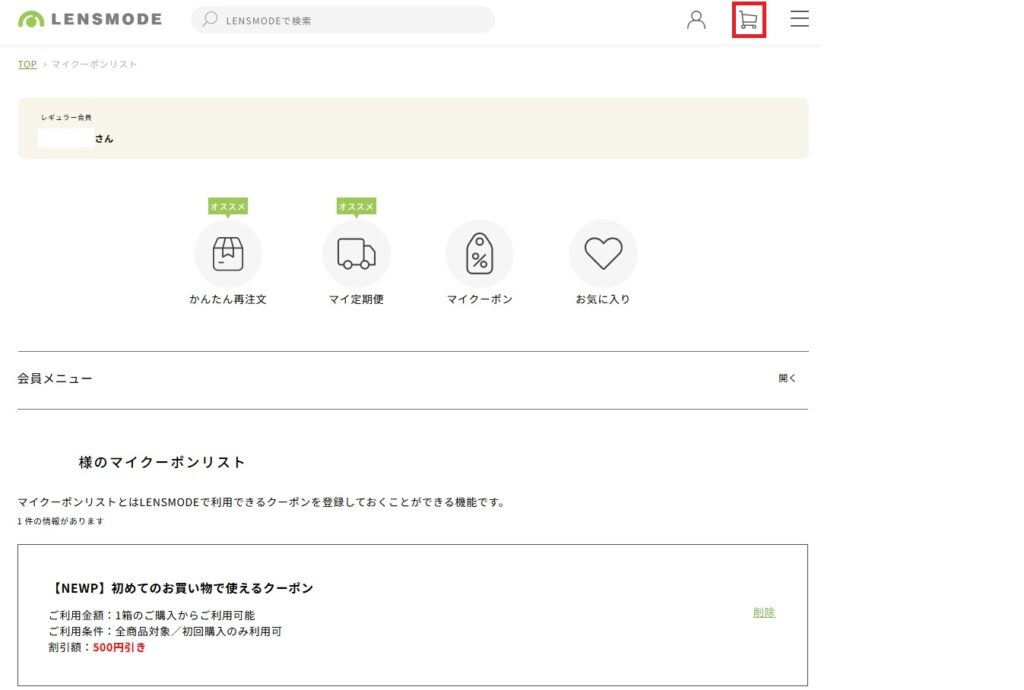Viewport: 1024px width, 690px height.
Task: Open the shopping cart icon
Action: click(x=748, y=20)
